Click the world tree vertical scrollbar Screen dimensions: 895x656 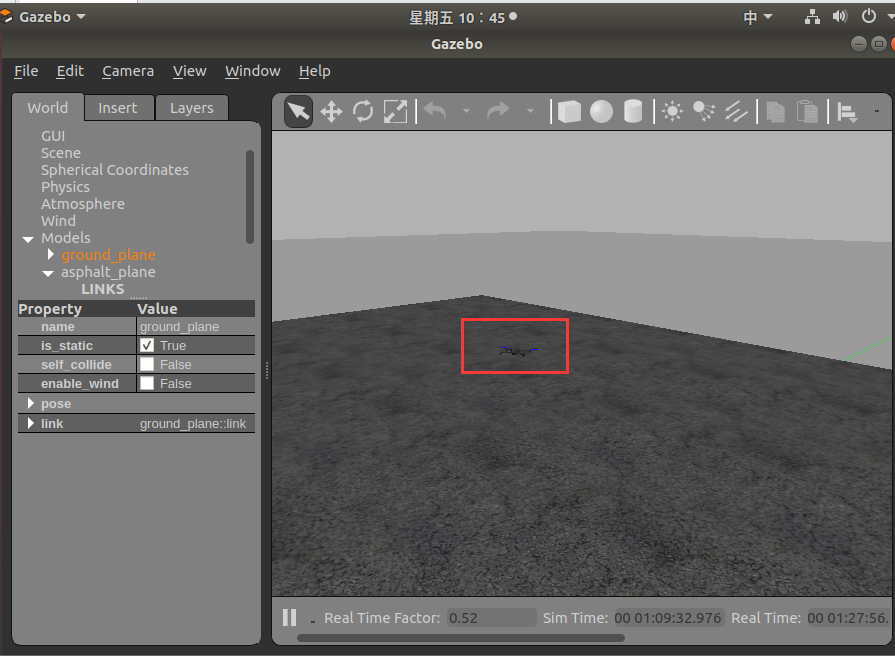coord(249,197)
